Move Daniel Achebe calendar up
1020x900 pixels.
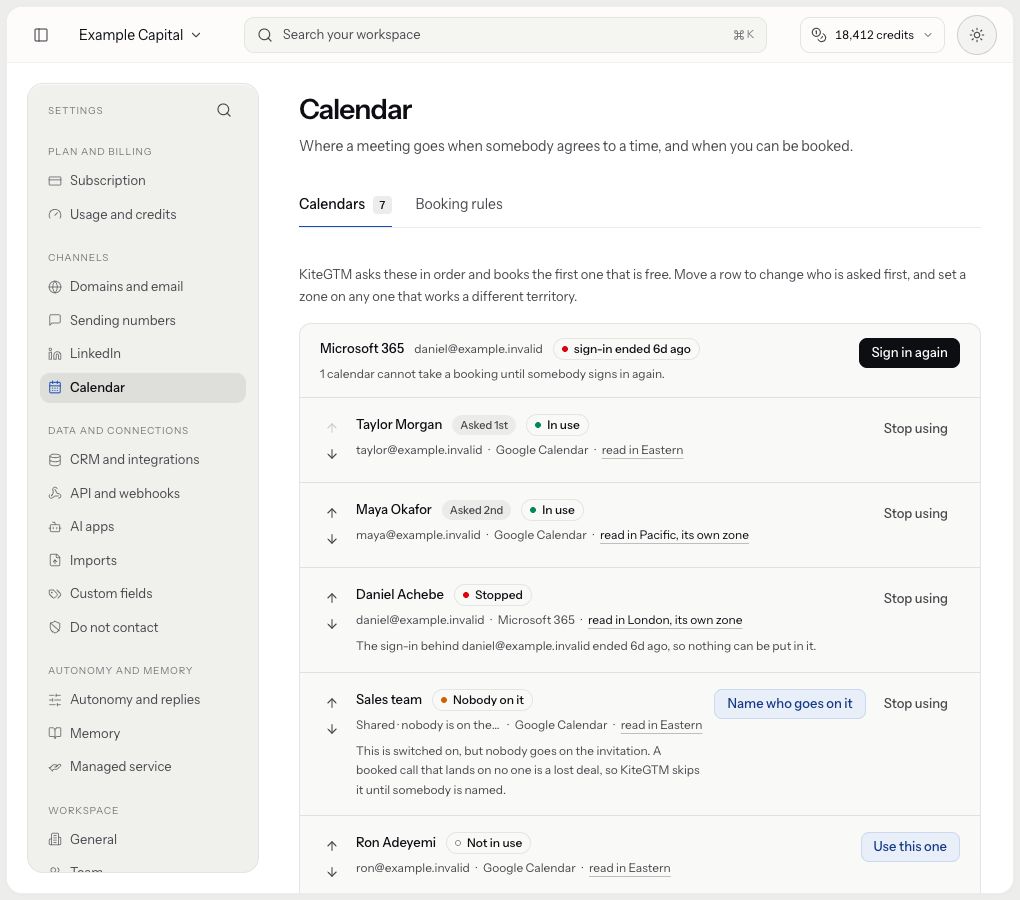click(332, 598)
